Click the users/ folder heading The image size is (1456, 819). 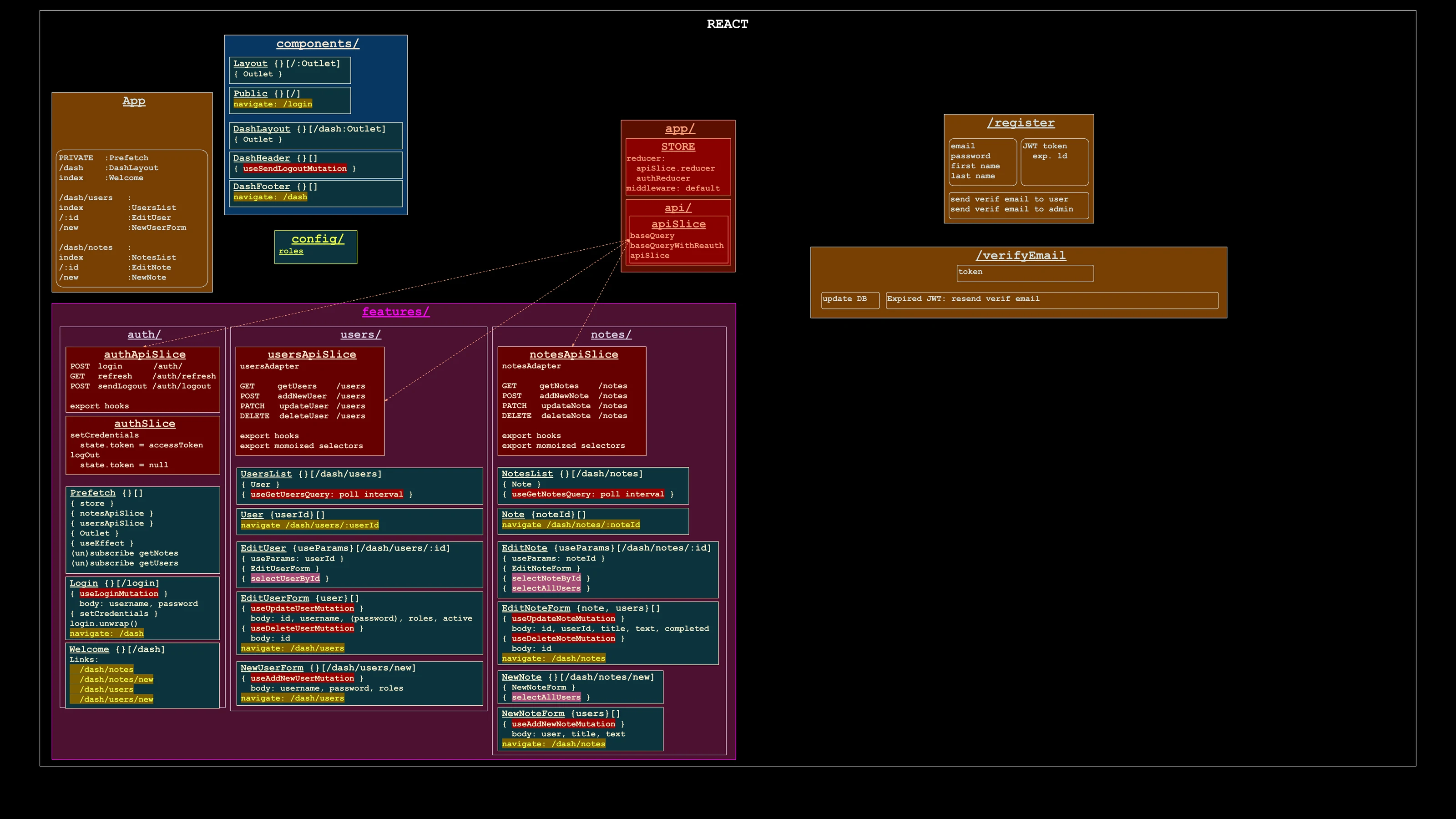361,334
